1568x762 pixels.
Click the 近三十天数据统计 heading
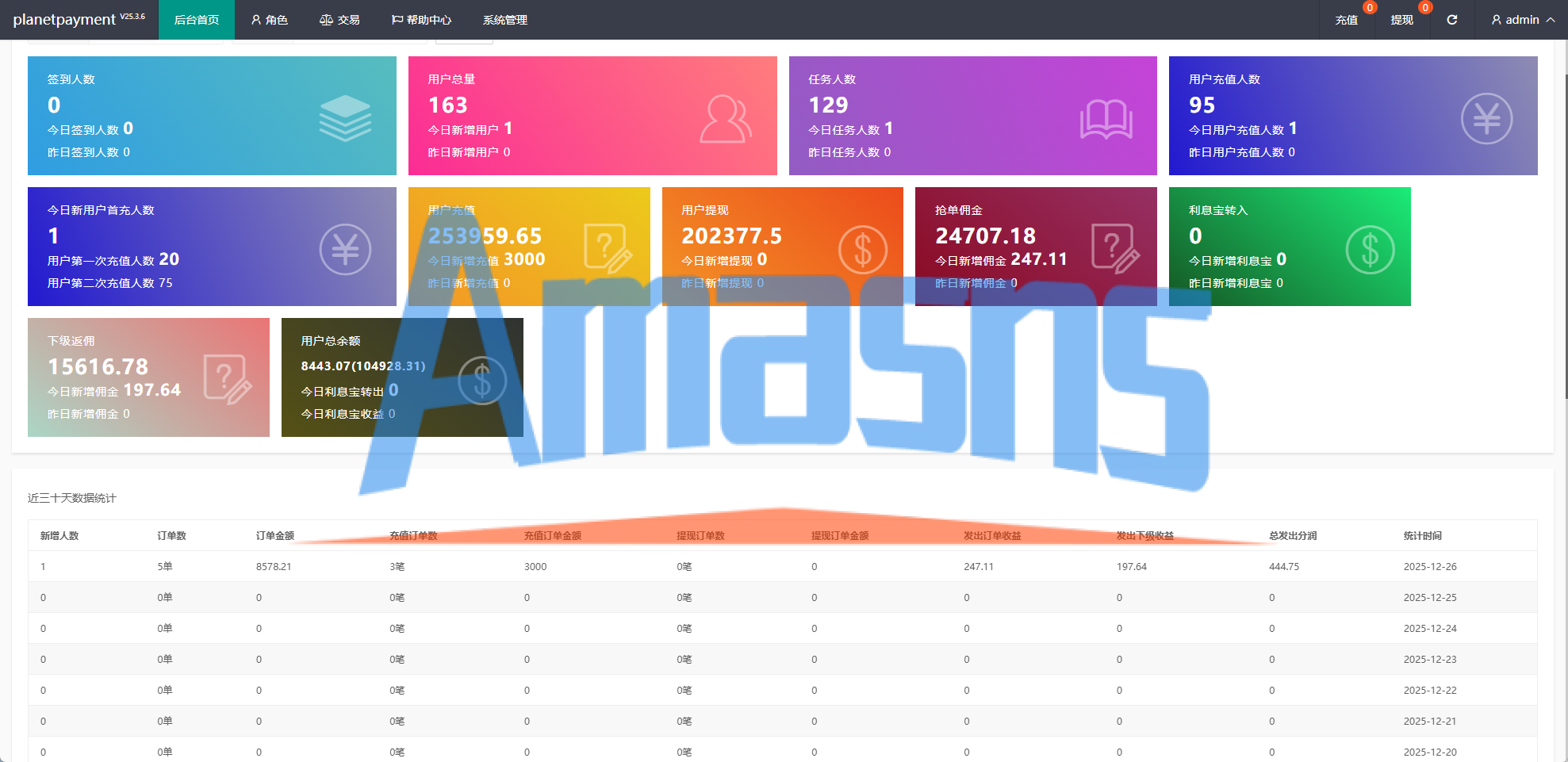point(72,498)
